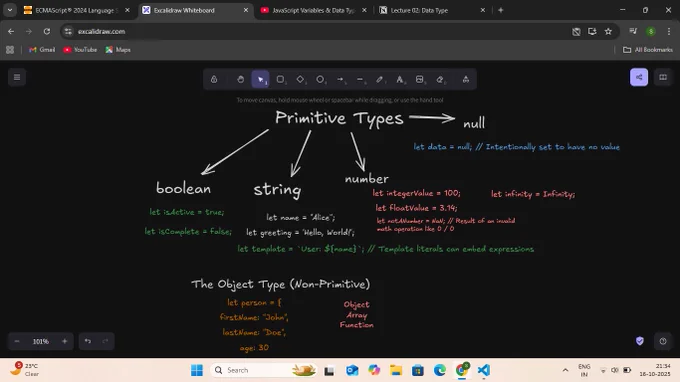Open the green Chrome profile avatar
The image size is (680, 382).
coord(651,31)
